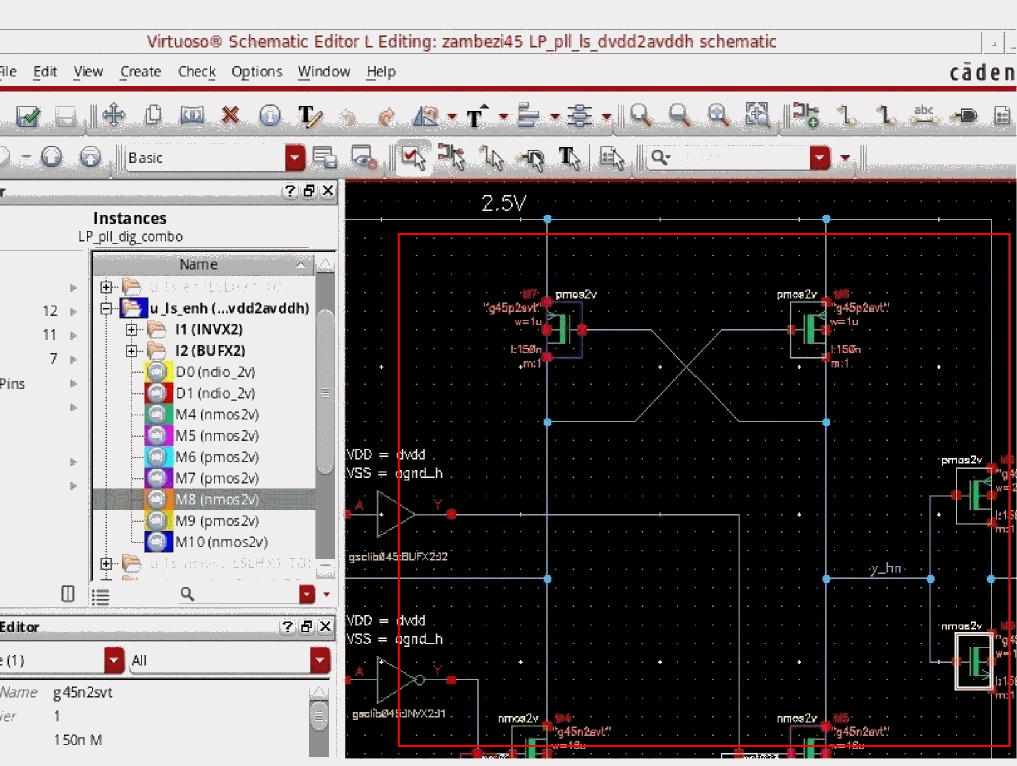Toggle the selection filter checkbox-cursor button

coord(411,157)
